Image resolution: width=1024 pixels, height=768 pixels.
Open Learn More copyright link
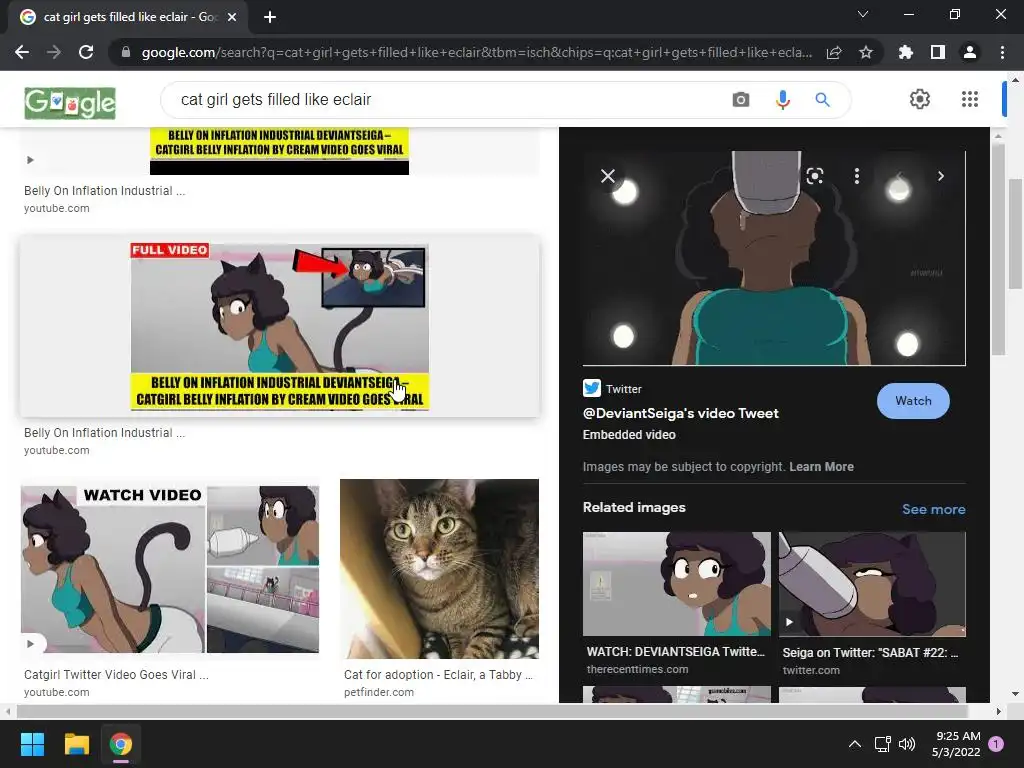pyautogui.click(x=821, y=467)
